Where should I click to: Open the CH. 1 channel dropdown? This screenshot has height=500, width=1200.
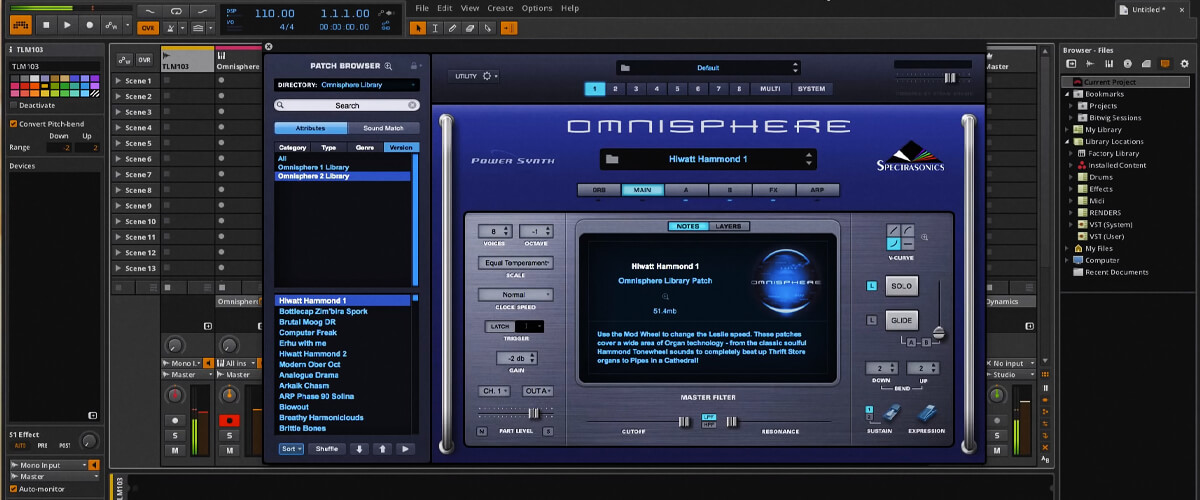(495, 390)
